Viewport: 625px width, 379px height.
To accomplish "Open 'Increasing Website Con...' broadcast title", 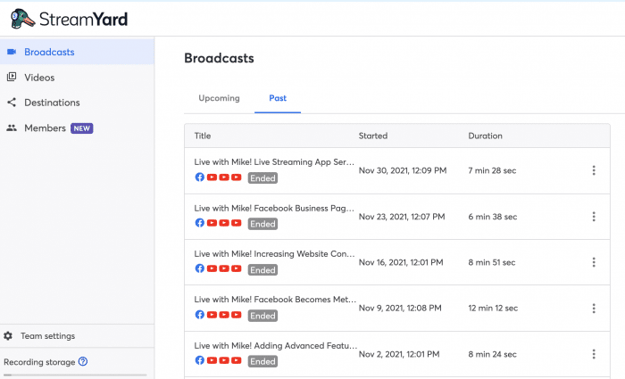I will 274,254.
